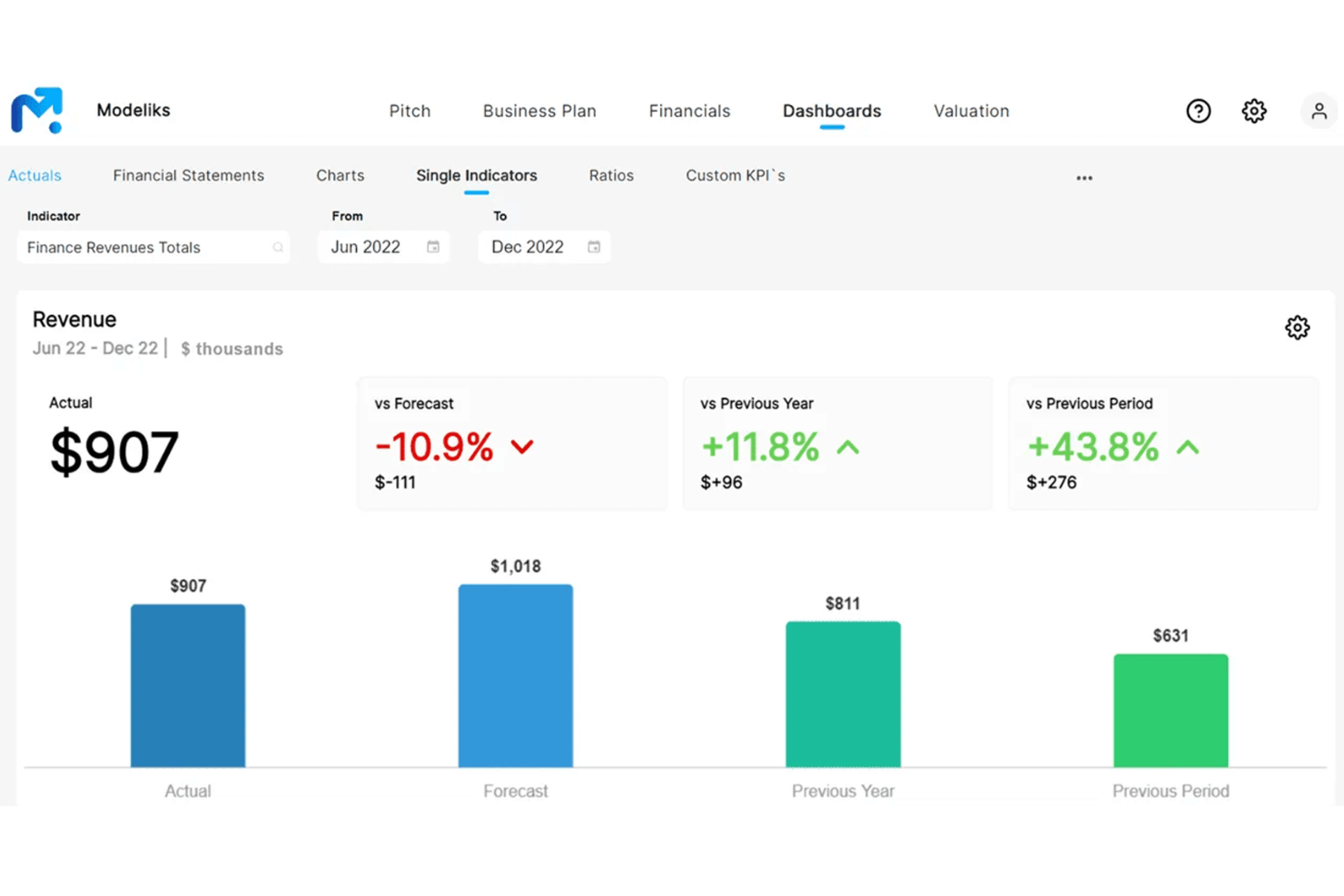The width and height of the screenshot is (1344, 896).
Task: Open the To date calendar icon
Action: click(x=594, y=246)
